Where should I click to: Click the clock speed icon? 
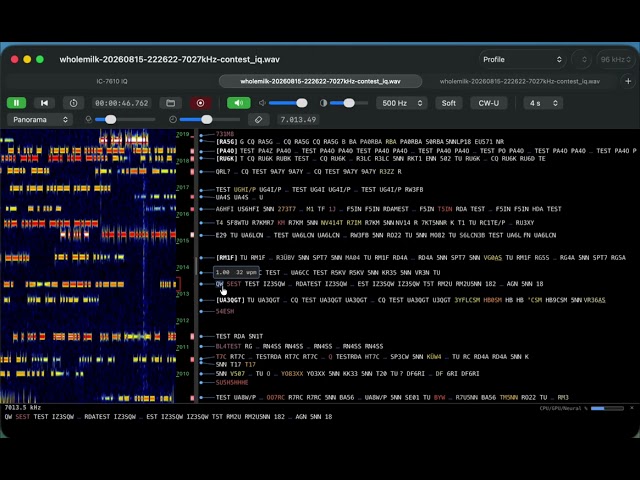point(173,120)
